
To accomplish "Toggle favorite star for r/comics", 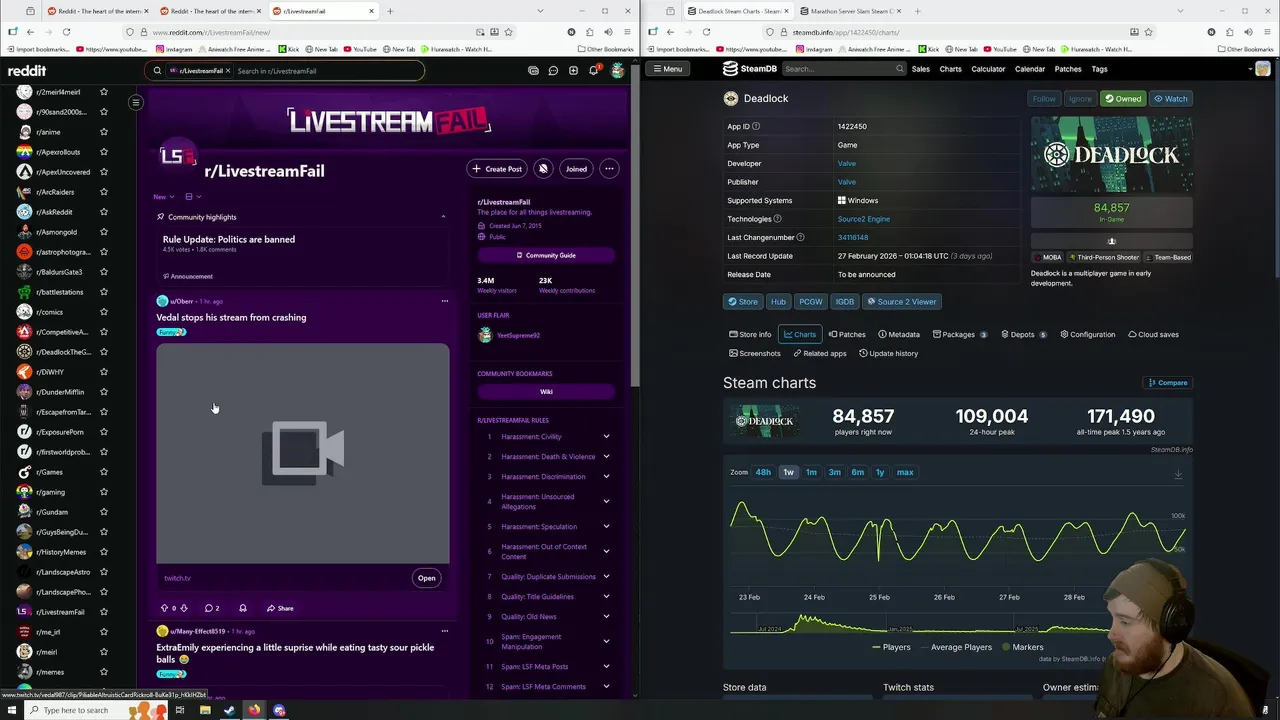I will (x=103, y=312).
